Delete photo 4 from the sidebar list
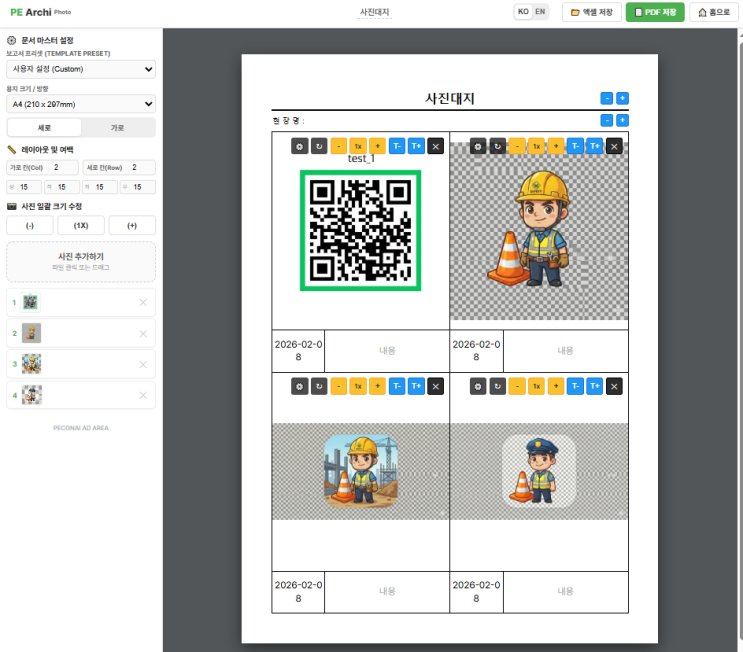Screen dimensions: 743x652 pyautogui.click(x=143, y=395)
